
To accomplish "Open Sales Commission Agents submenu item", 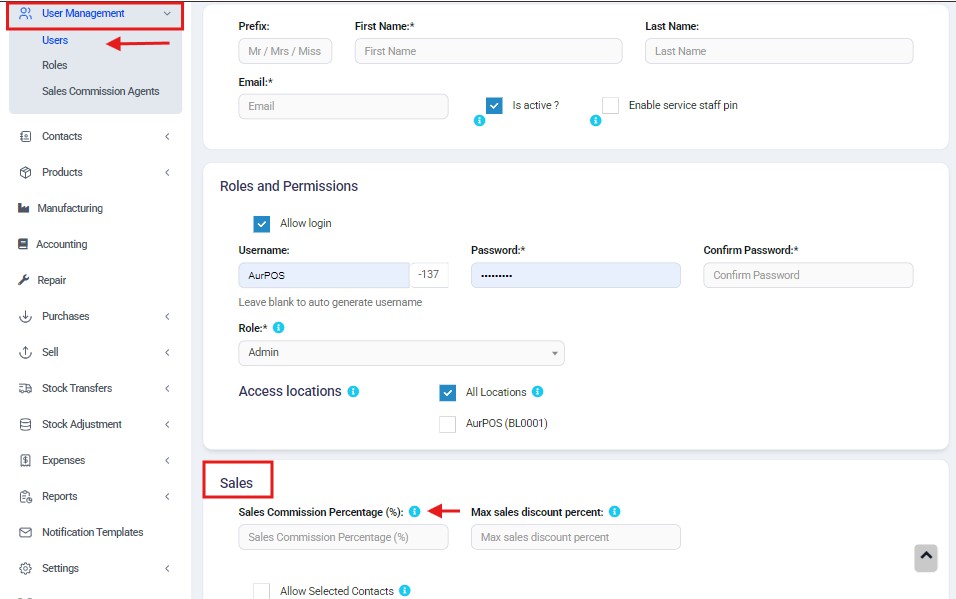I will point(101,91).
